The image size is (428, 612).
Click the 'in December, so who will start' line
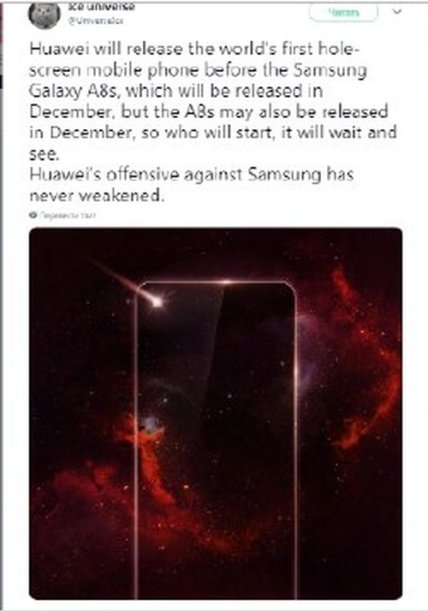pos(213,133)
